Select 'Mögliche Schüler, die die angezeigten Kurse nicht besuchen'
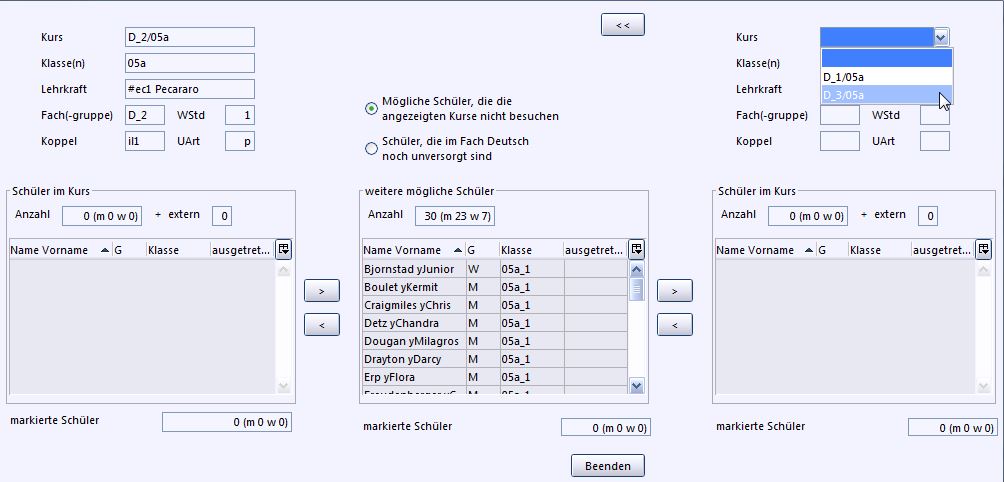The image size is (1004, 482). [x=371, y=109]
